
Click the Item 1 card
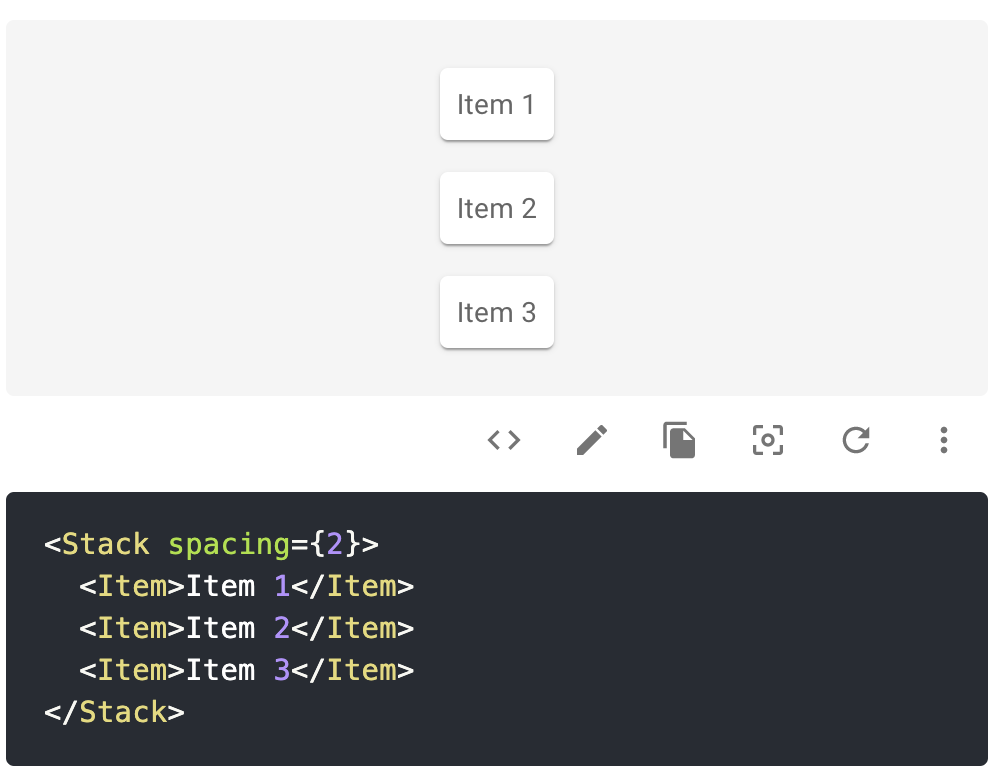(x=497, y=104)
